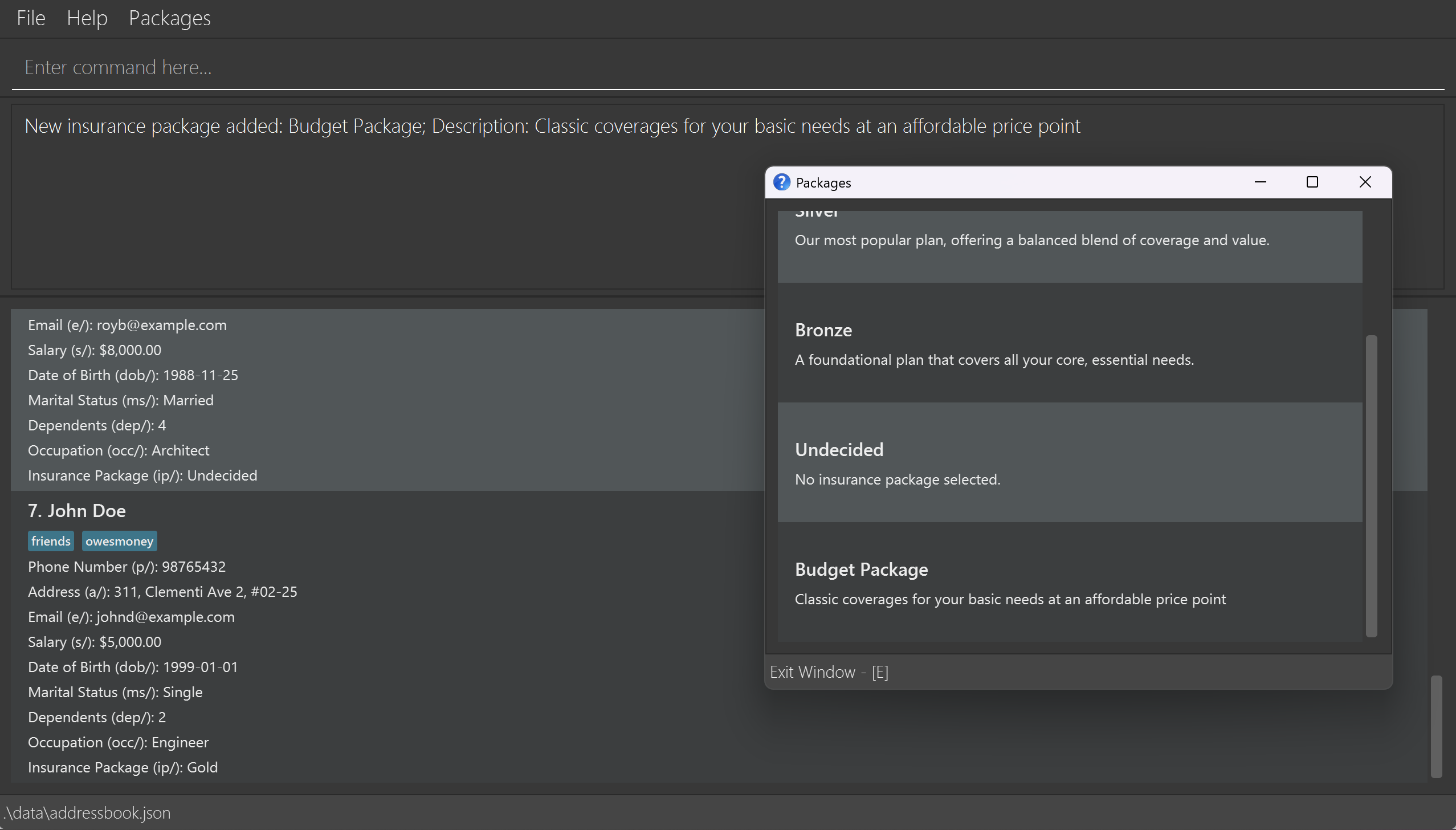Viewport: 1456px width, 830px height.
Task: Click Marital Status Single line
Action: pos(115,692)
